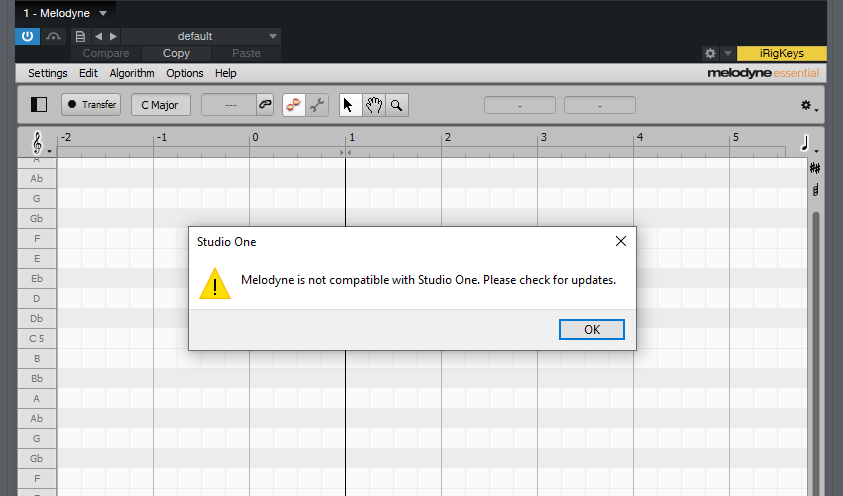Click the Compare button
The height and width of the screenshot is (496, 843).
(x=106, y=53)
